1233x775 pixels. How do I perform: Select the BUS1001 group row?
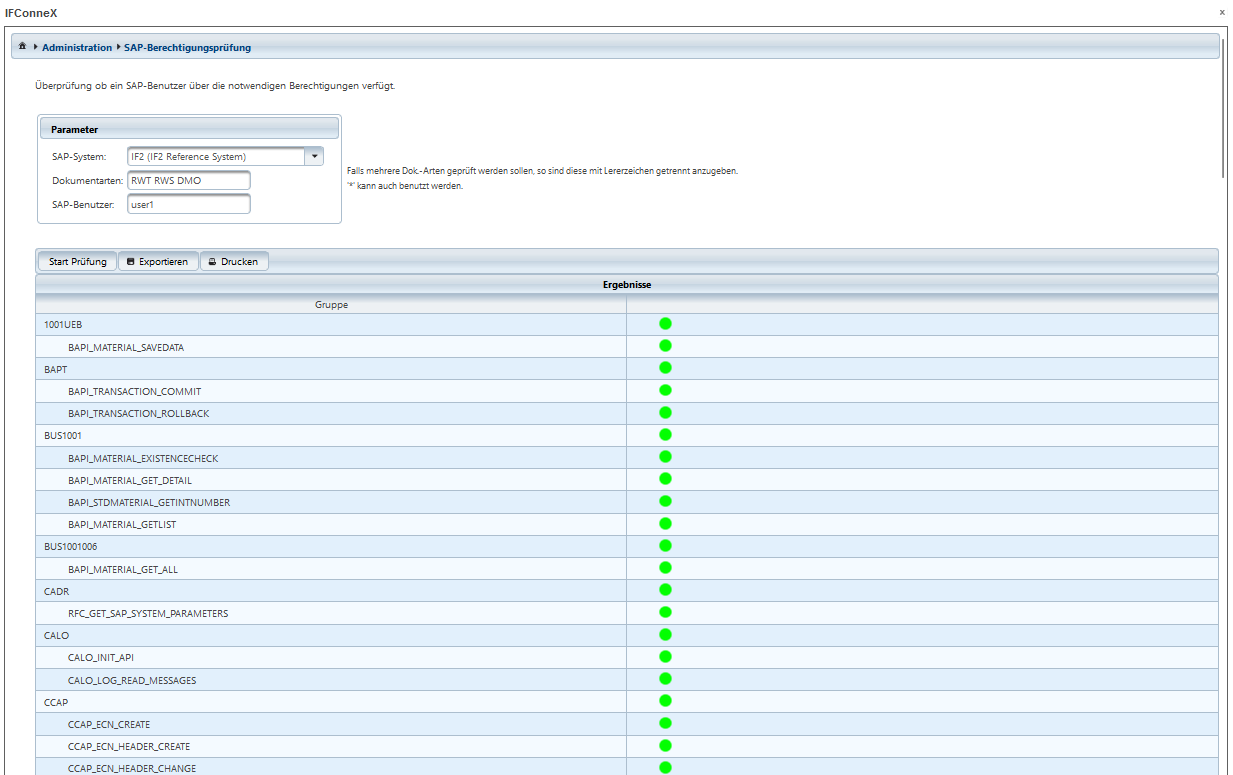coord(330,435)
